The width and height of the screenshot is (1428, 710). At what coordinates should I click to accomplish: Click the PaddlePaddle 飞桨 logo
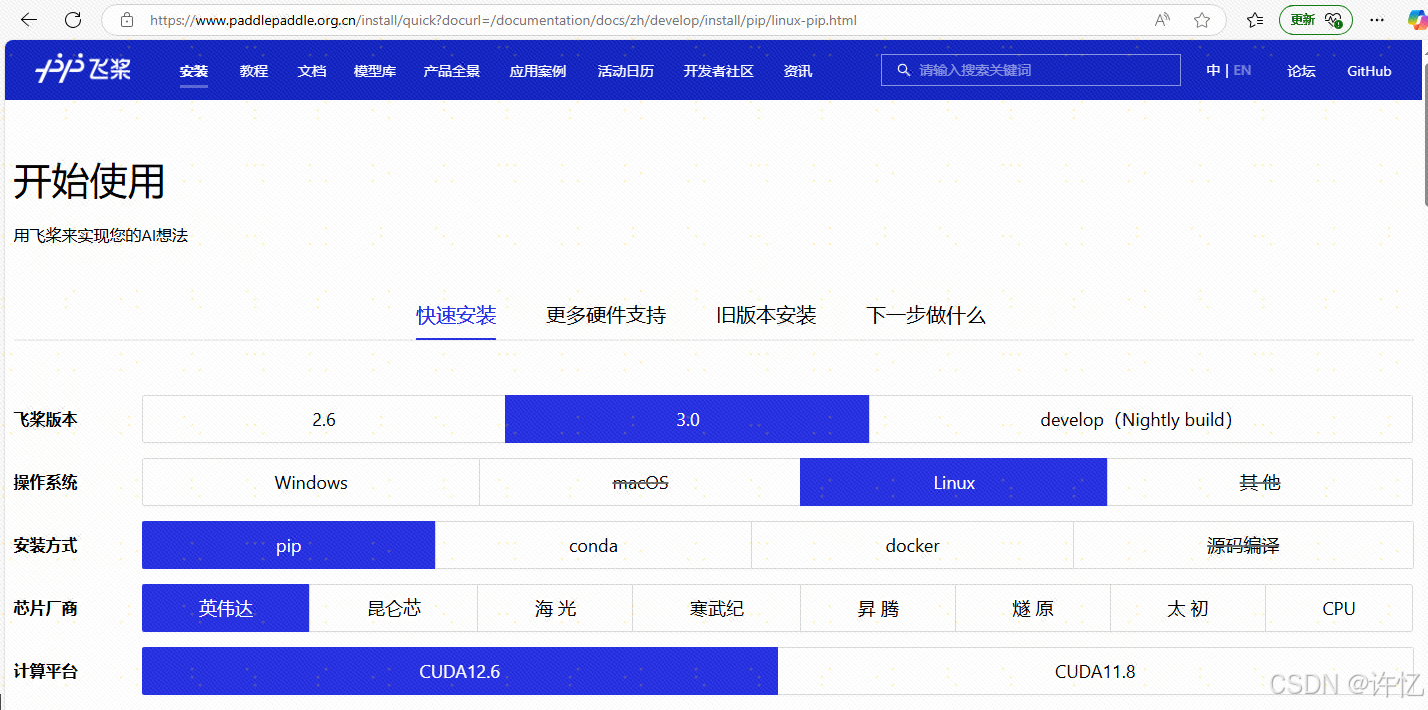point(82,70)
